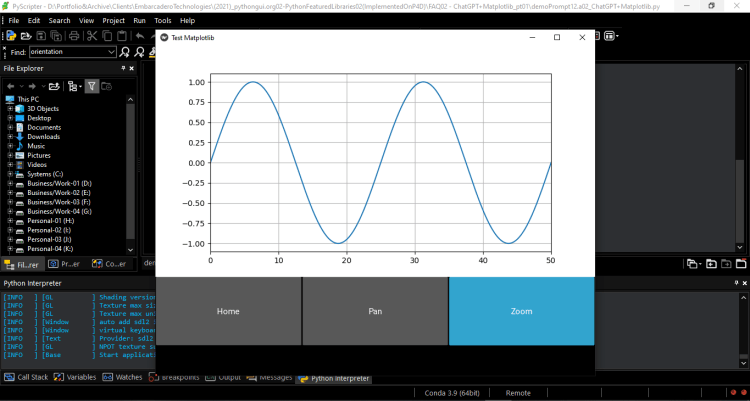Viewport: 750px width, 401px height.
Task: Open the Variables tab
Action: coord(75,377)
